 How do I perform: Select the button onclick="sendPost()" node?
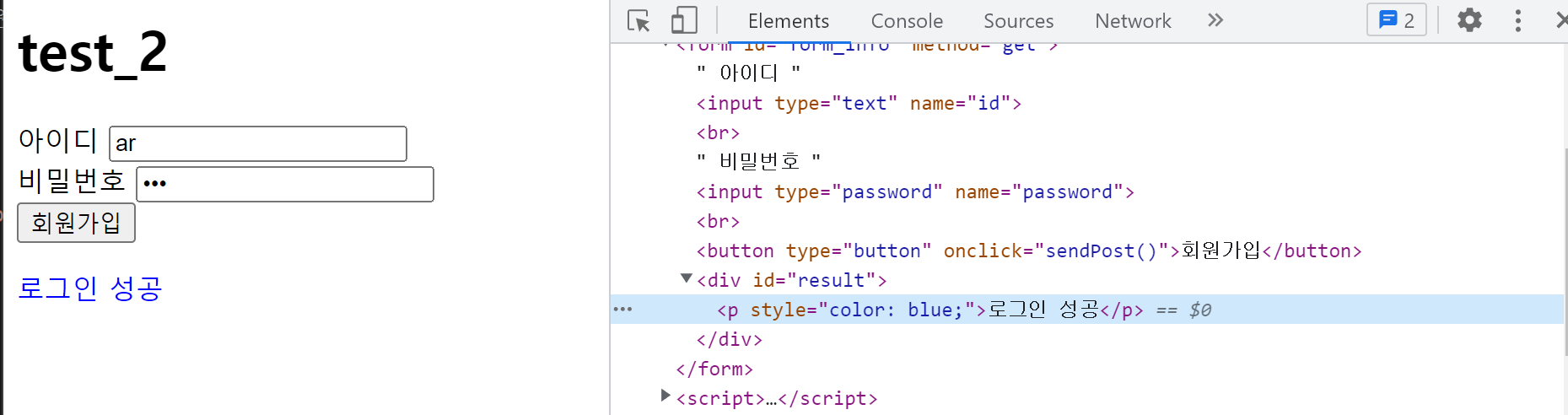(1029, 251)
